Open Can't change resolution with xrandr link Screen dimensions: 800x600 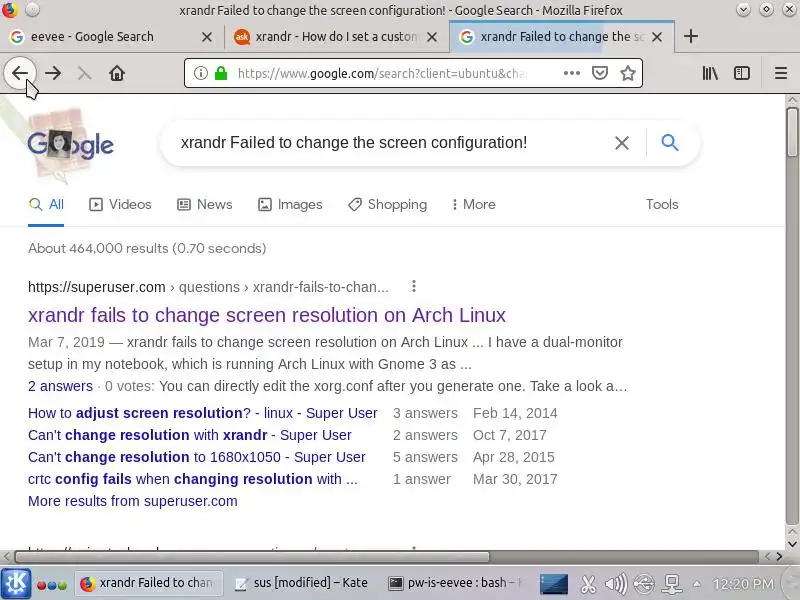[x=190, y=435]
